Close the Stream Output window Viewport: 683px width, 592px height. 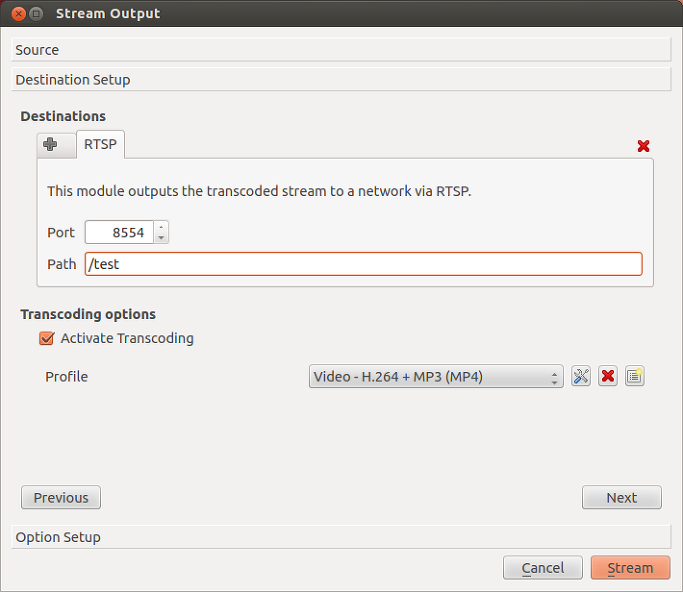tap(19, 14)
